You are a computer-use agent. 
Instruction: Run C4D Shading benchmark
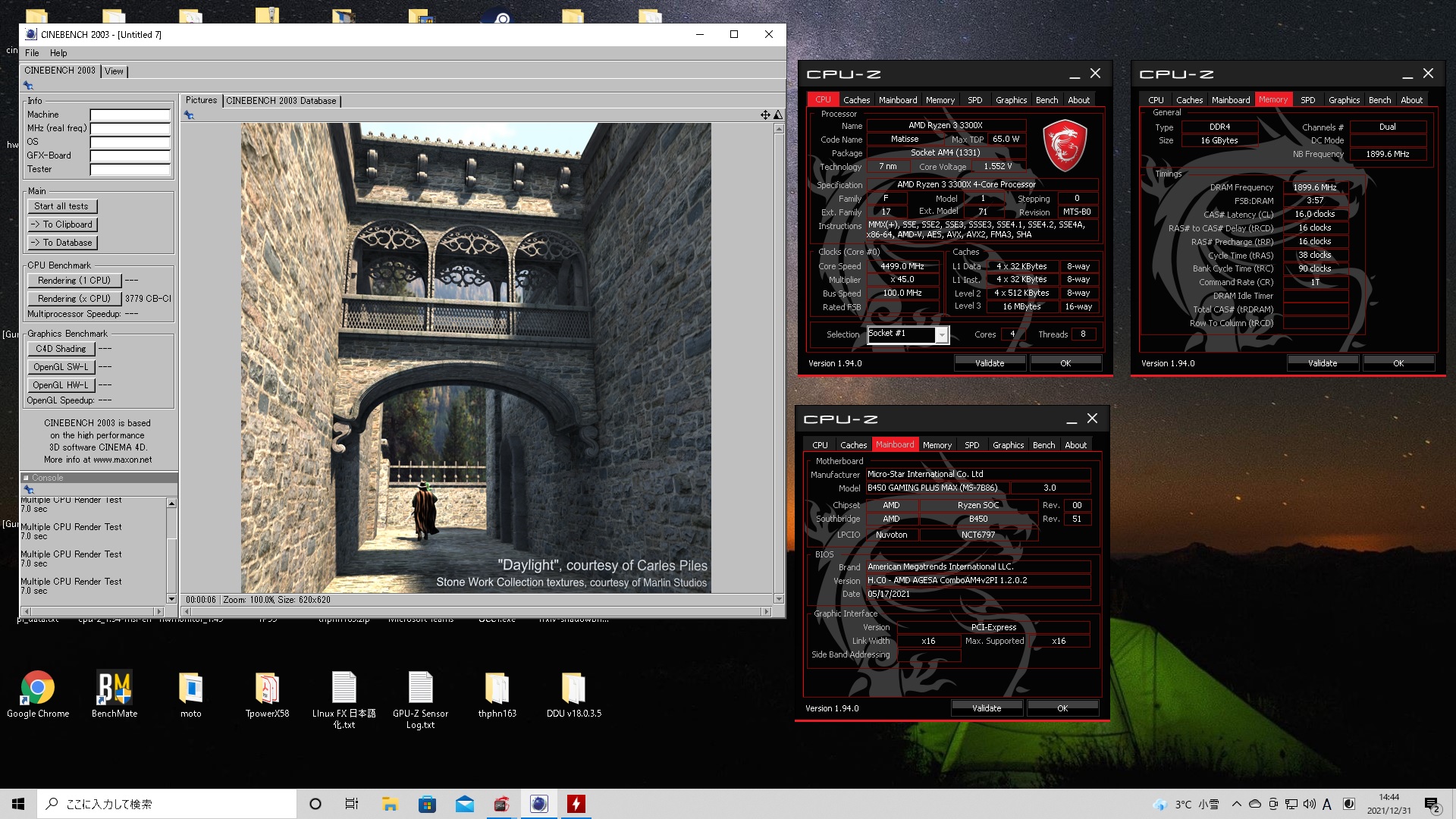[x=61, y=349]
